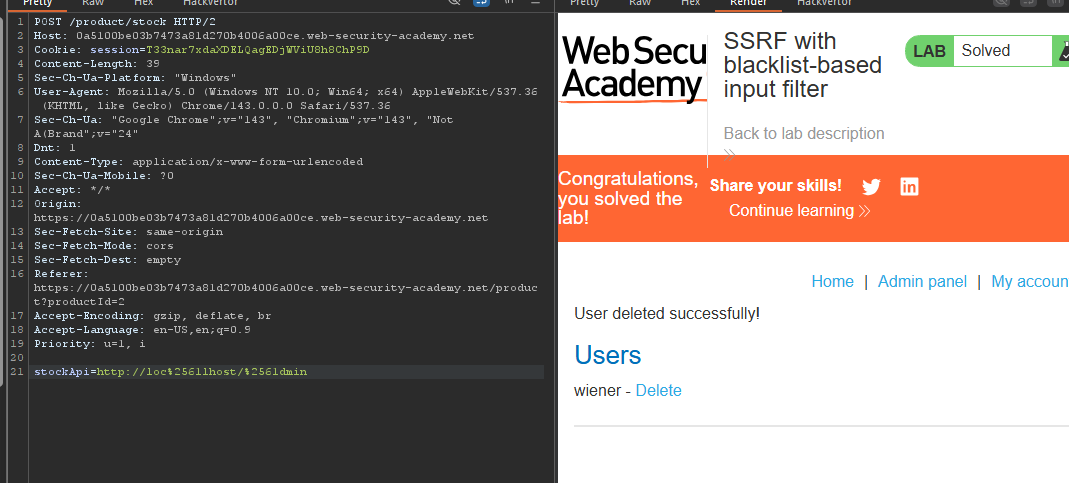Go to the Home link

pyautogui.click(x=832, y=281)
